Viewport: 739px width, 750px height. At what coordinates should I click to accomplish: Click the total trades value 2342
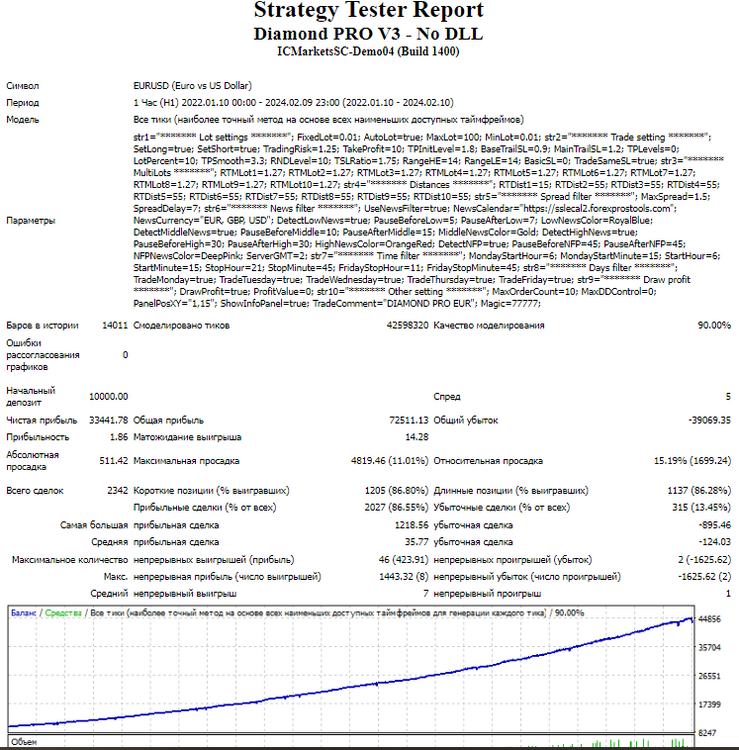(118, 490)
